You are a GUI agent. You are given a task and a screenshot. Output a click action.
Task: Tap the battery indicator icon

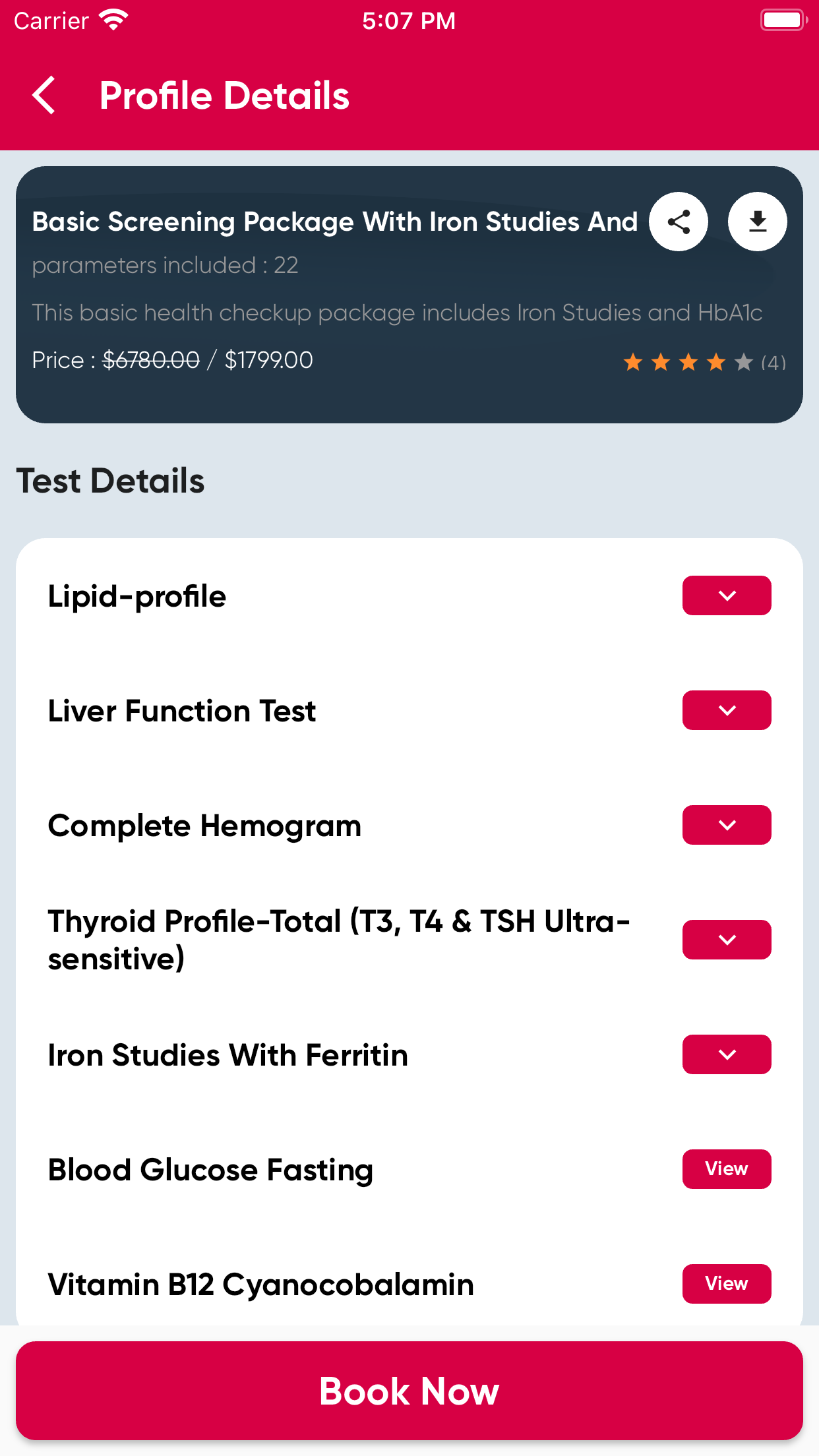pos(784,20)
